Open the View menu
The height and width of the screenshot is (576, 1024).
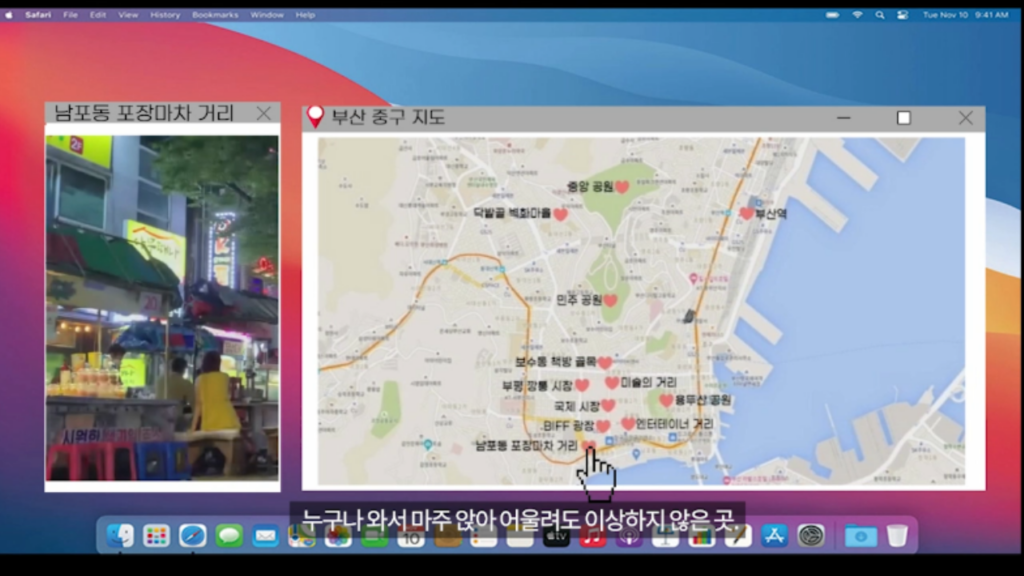click(128, 14)
